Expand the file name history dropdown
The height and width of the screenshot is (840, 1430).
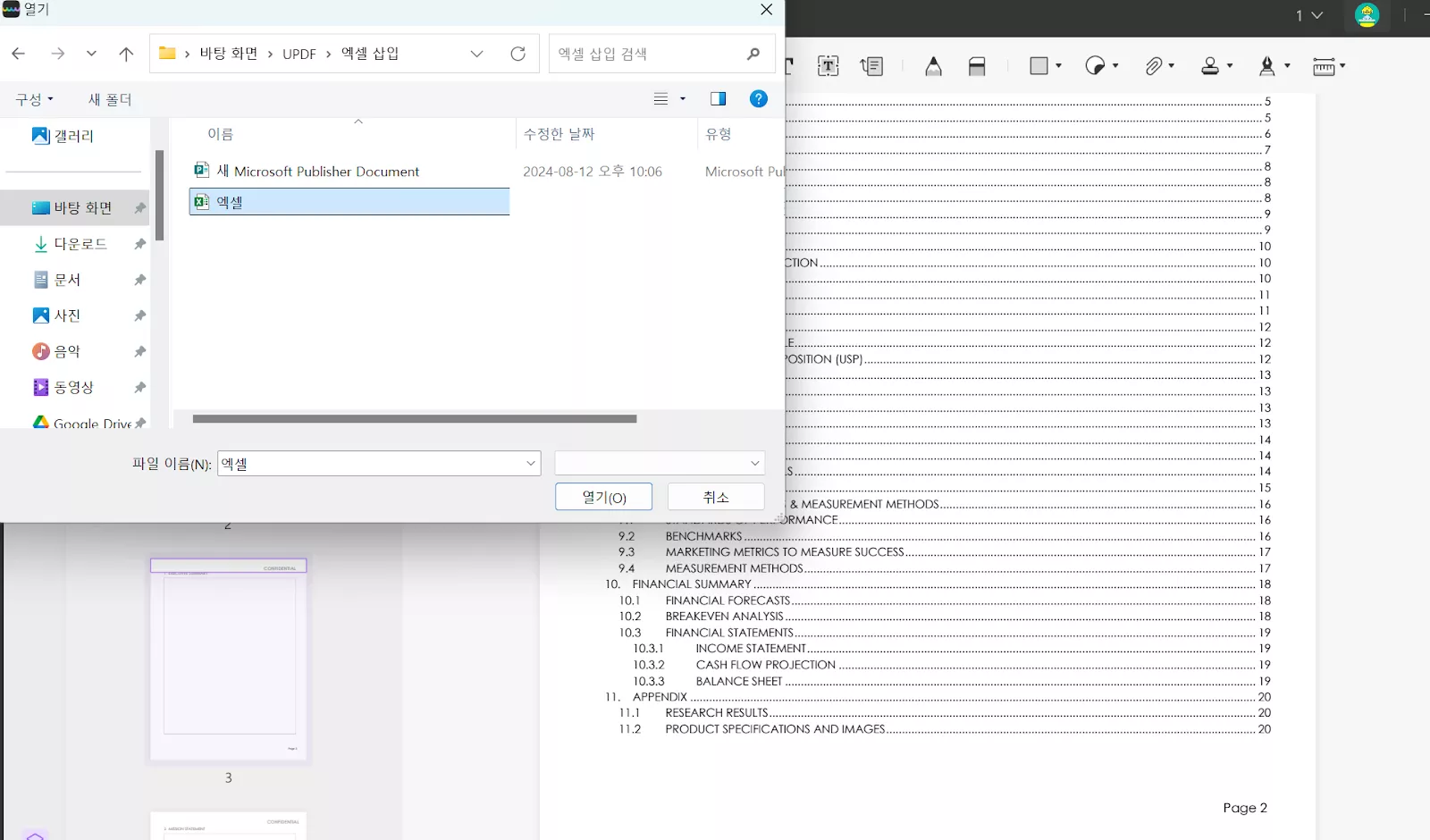click(x=531, y=463)
